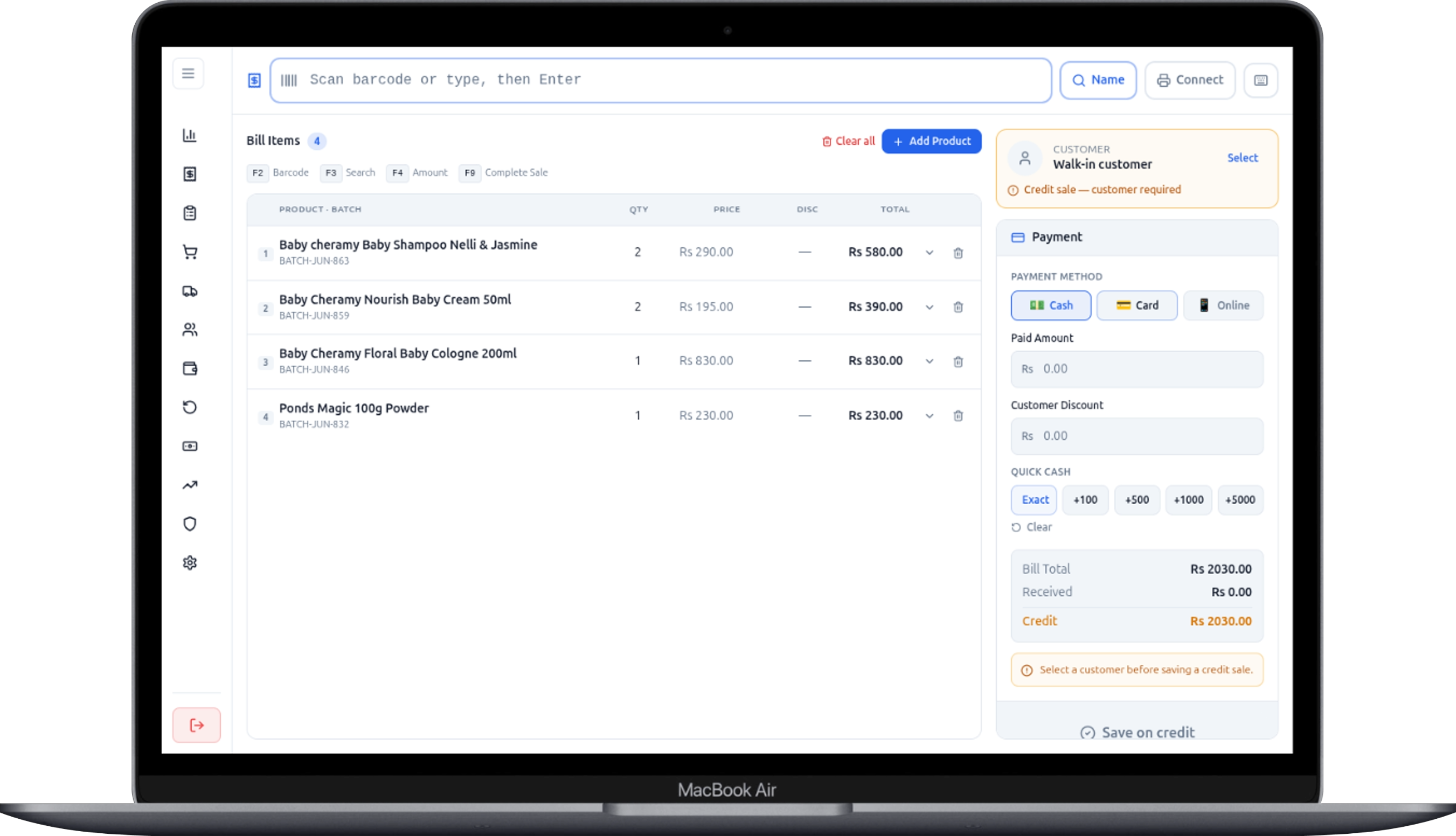
Task: Click the F2 Barcode shortcut hint
Action: (278, 173)
